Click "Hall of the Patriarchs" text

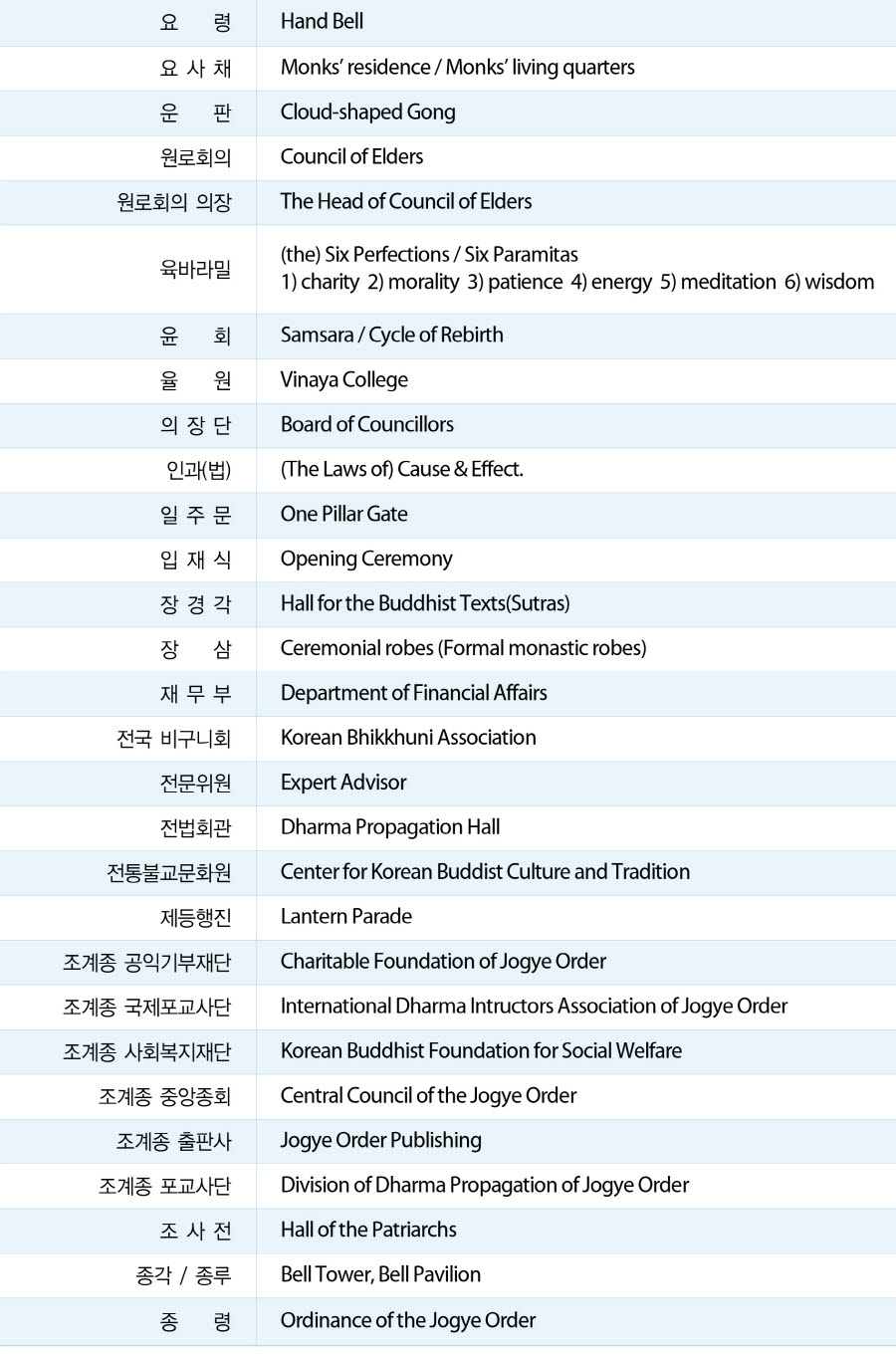pos(368,1232)
